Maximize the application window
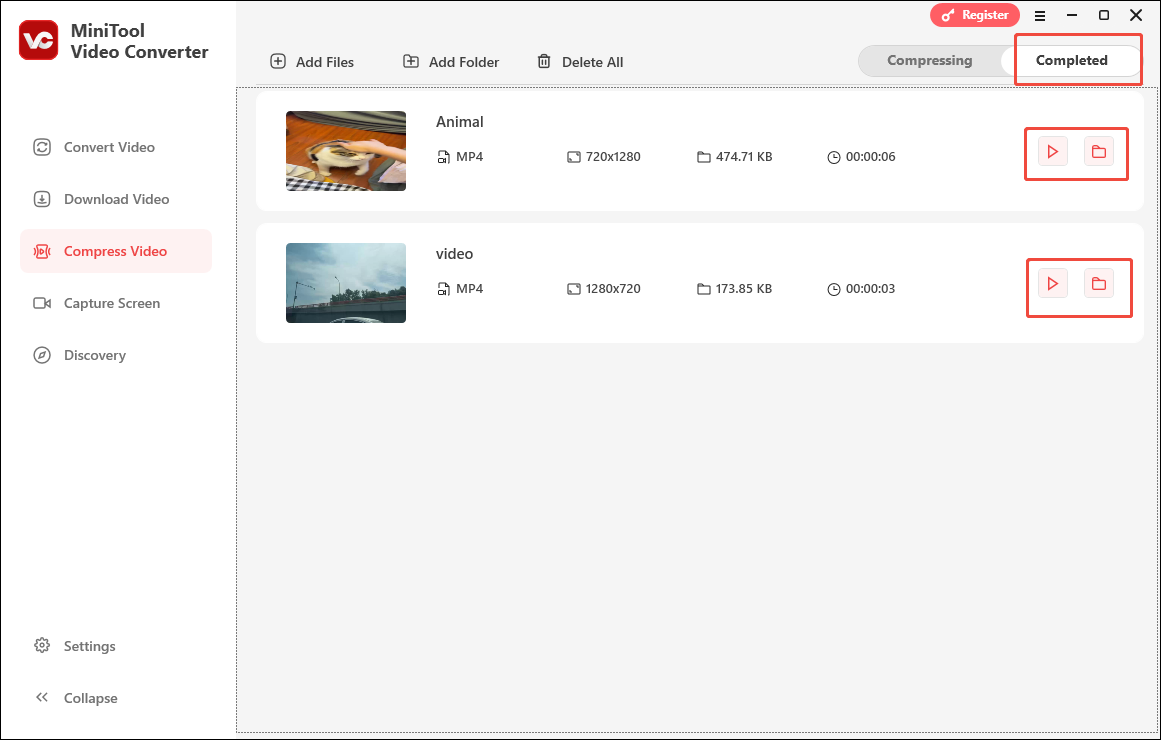1161x740 pixels. pyautogui.click(x=1103, y=16)
